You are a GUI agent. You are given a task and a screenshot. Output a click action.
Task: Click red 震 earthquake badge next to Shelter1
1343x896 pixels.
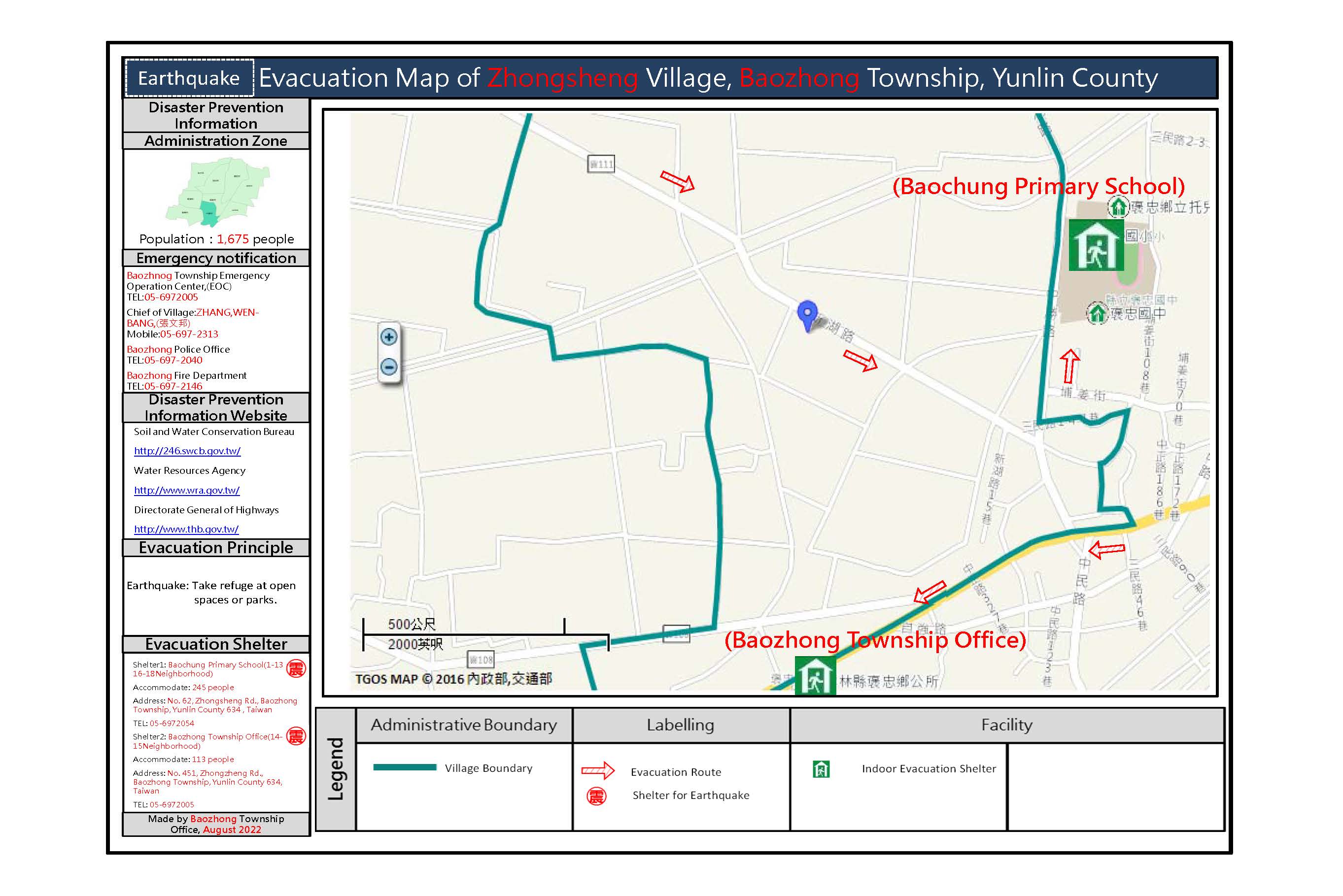296,668
